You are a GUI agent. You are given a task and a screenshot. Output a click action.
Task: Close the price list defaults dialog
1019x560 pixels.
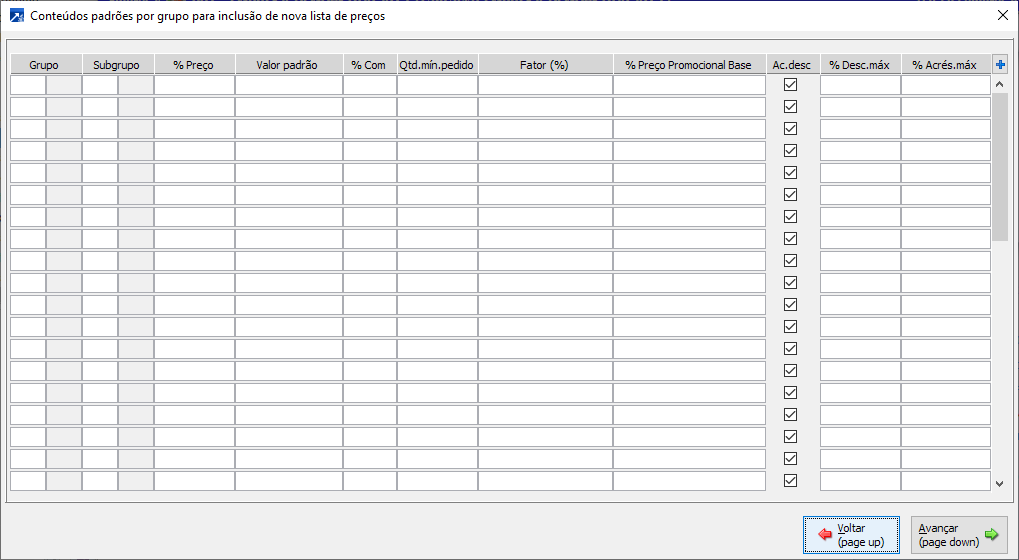pos(1003,16)
